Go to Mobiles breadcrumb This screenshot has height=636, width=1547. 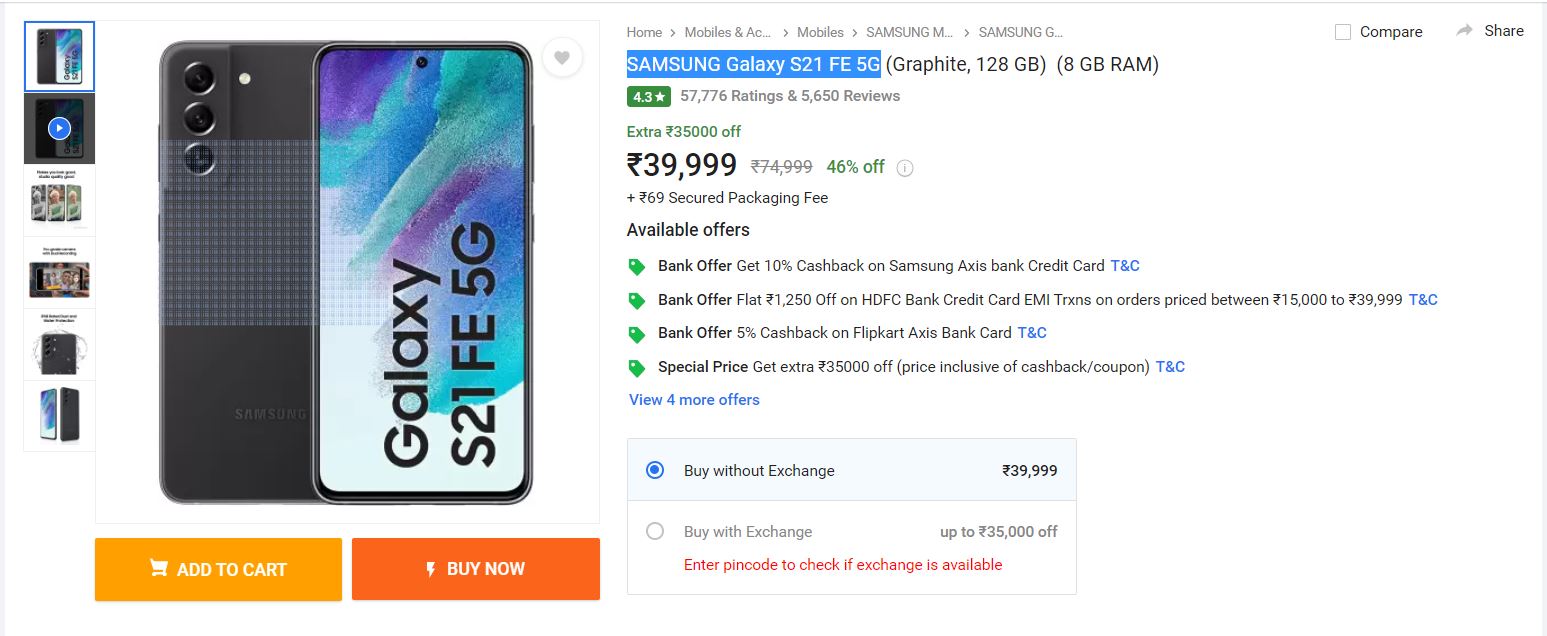pyautogui.click(x=820, y=33)
